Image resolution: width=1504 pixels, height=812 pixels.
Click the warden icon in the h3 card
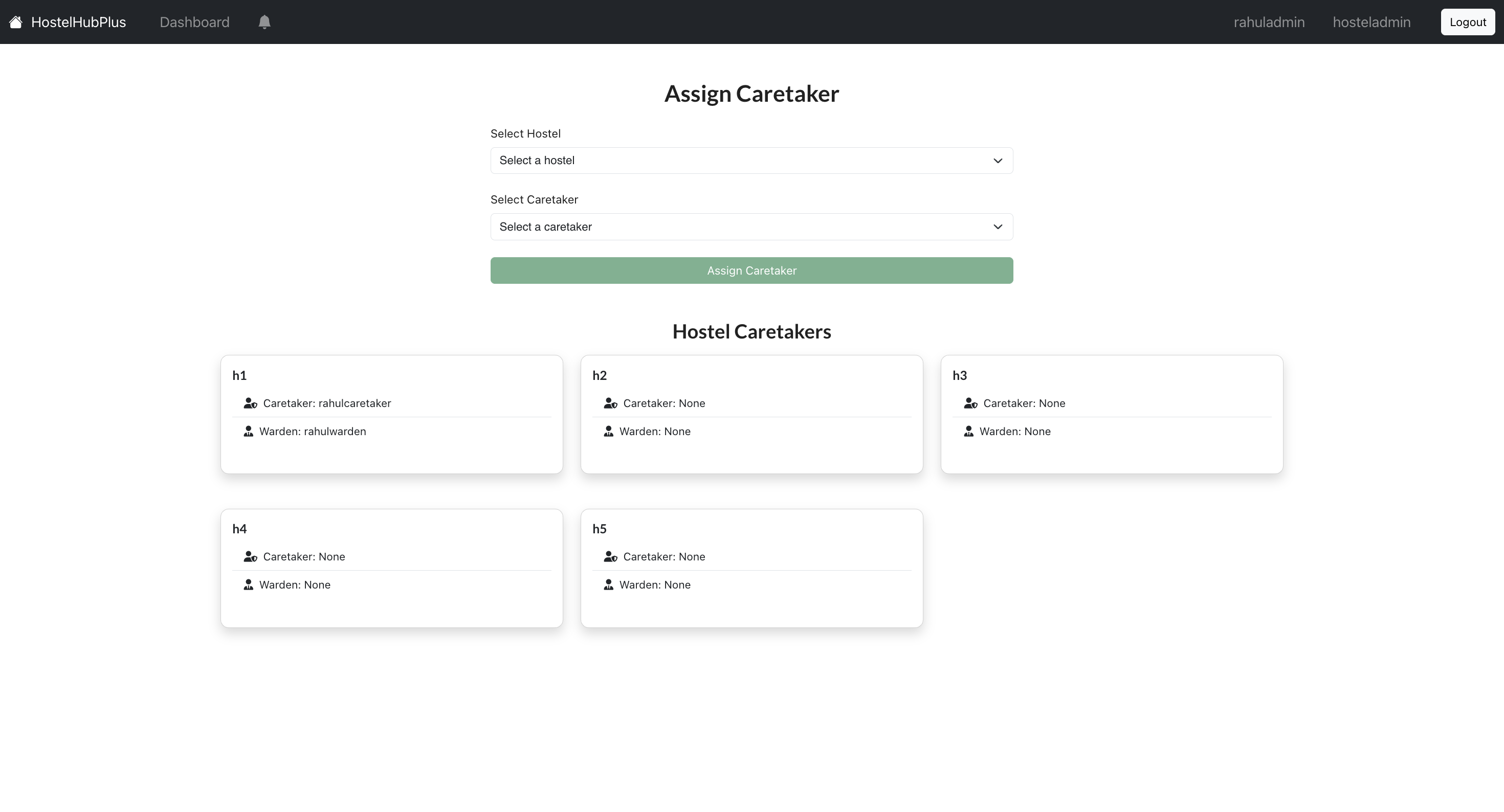[969, 432]
